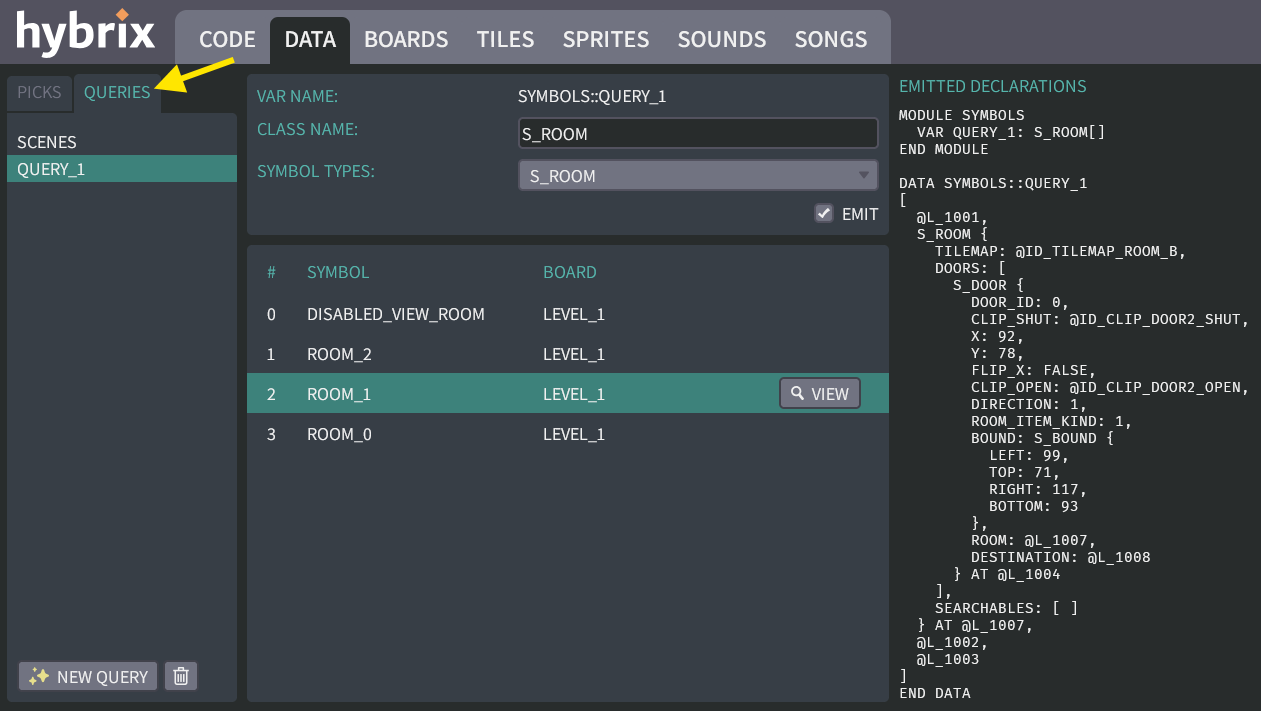Open the QUERIES tab
Viewport: 1261px width, 711px height.
pos(117,92)
